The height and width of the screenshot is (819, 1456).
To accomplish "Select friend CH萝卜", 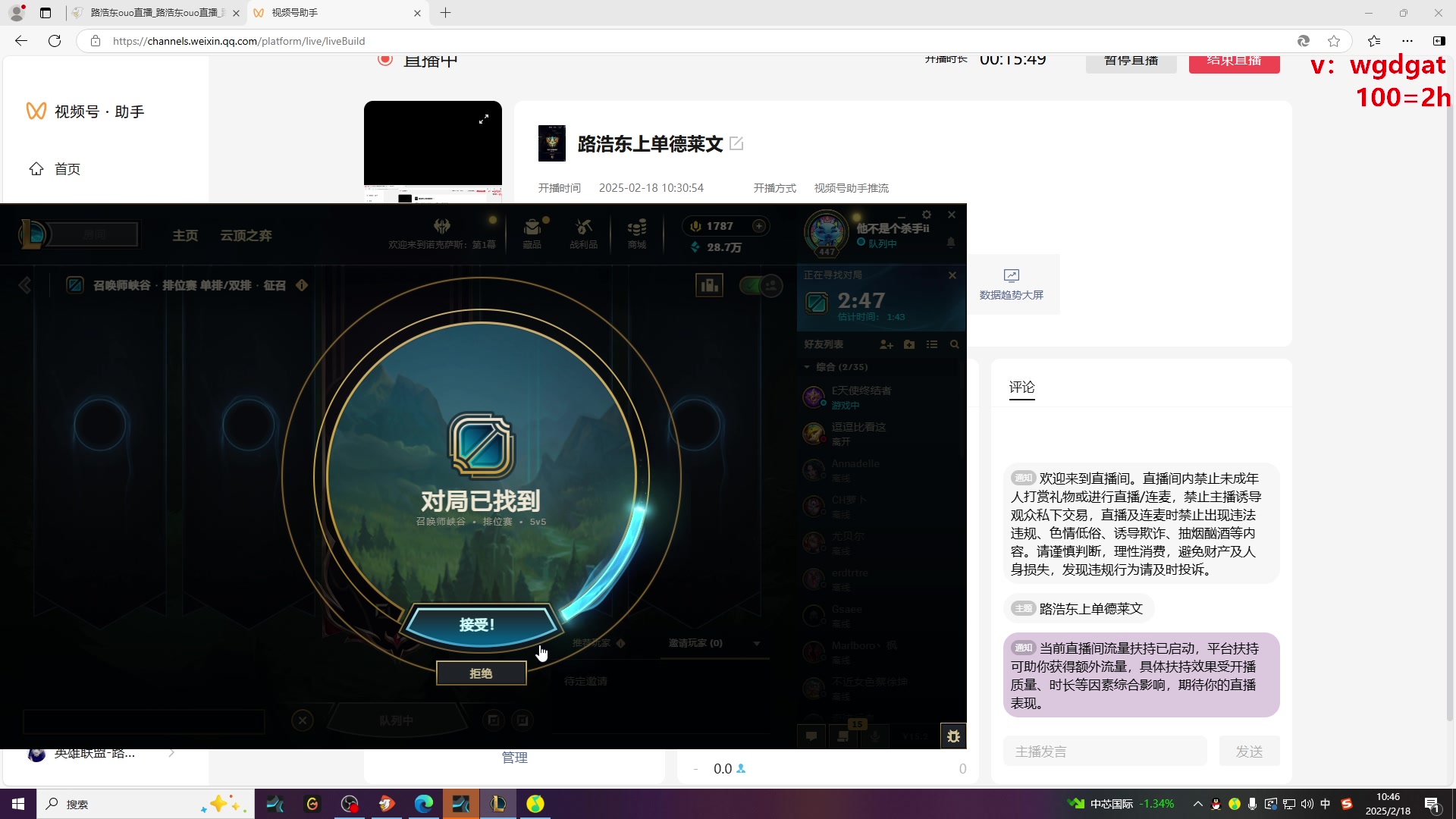I will 880,507.
